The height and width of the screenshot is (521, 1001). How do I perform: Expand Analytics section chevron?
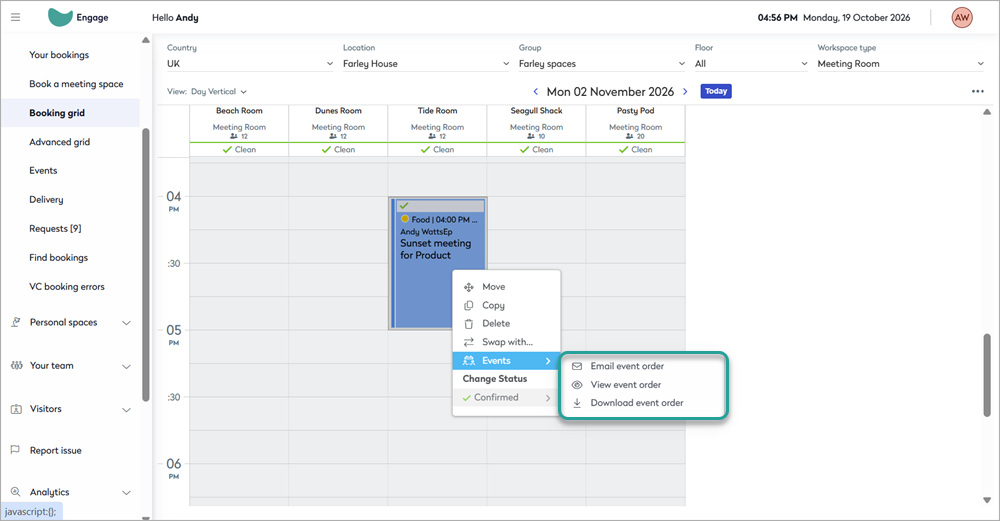point(126,493)
